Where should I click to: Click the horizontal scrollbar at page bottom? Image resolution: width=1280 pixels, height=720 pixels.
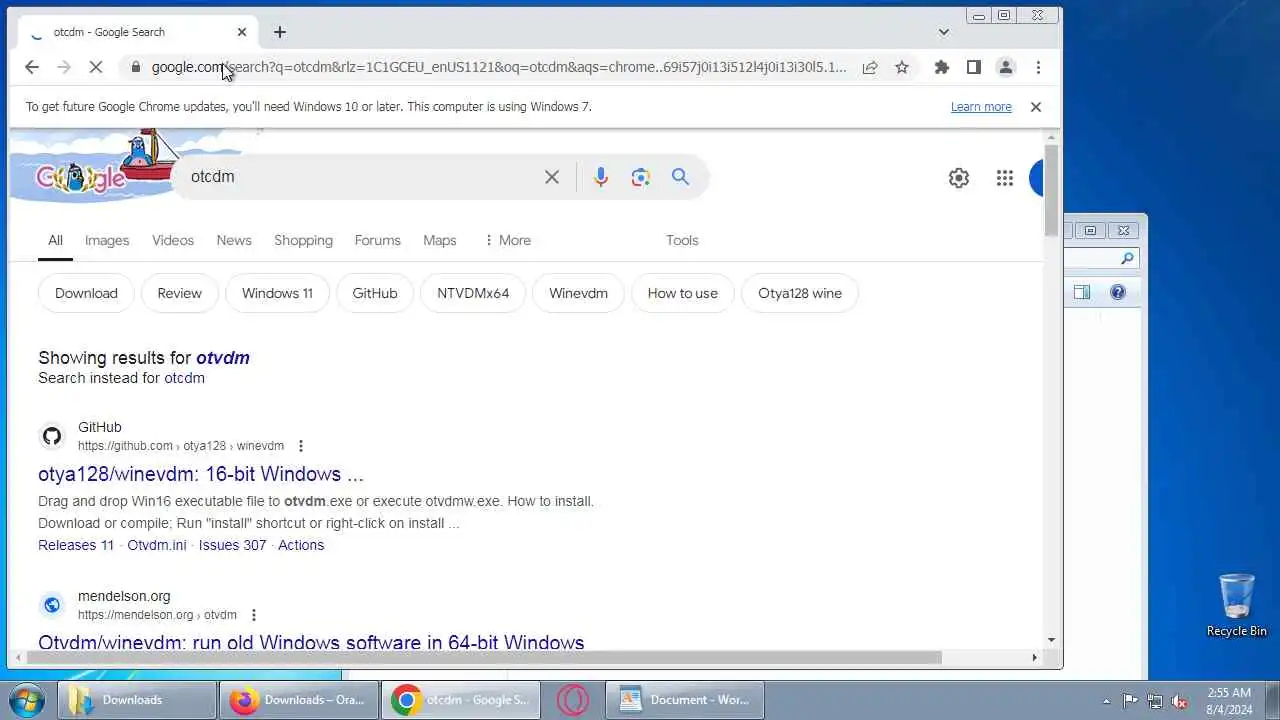[484, 657]
